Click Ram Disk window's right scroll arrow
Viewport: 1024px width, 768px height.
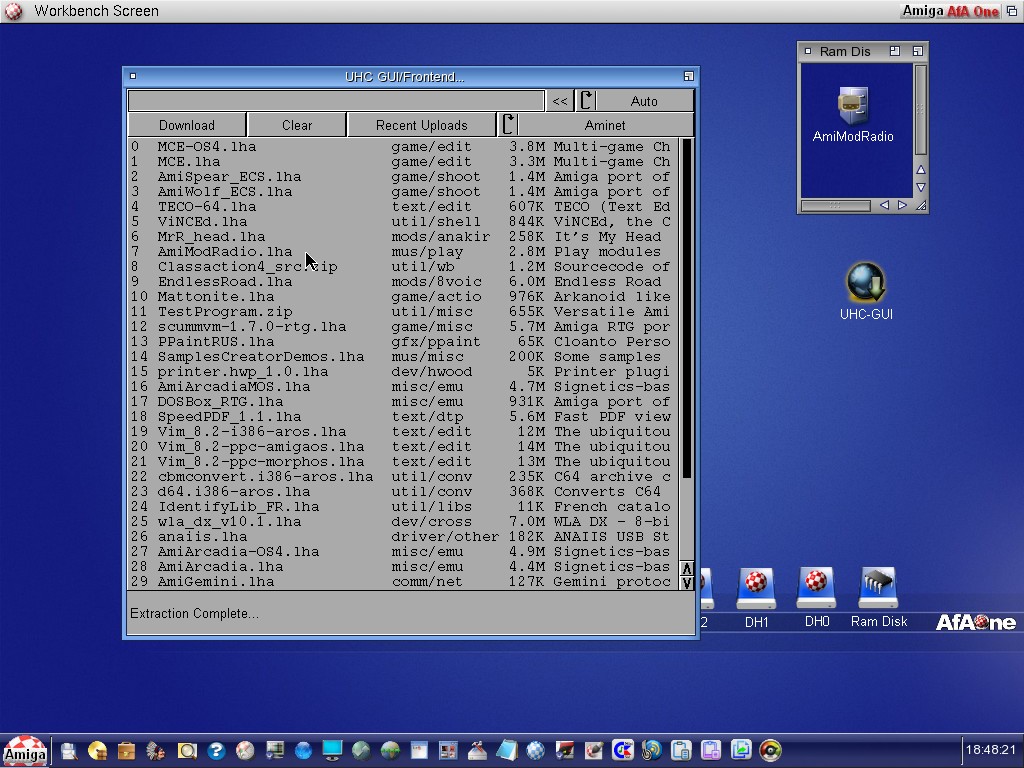coord(902,205)
